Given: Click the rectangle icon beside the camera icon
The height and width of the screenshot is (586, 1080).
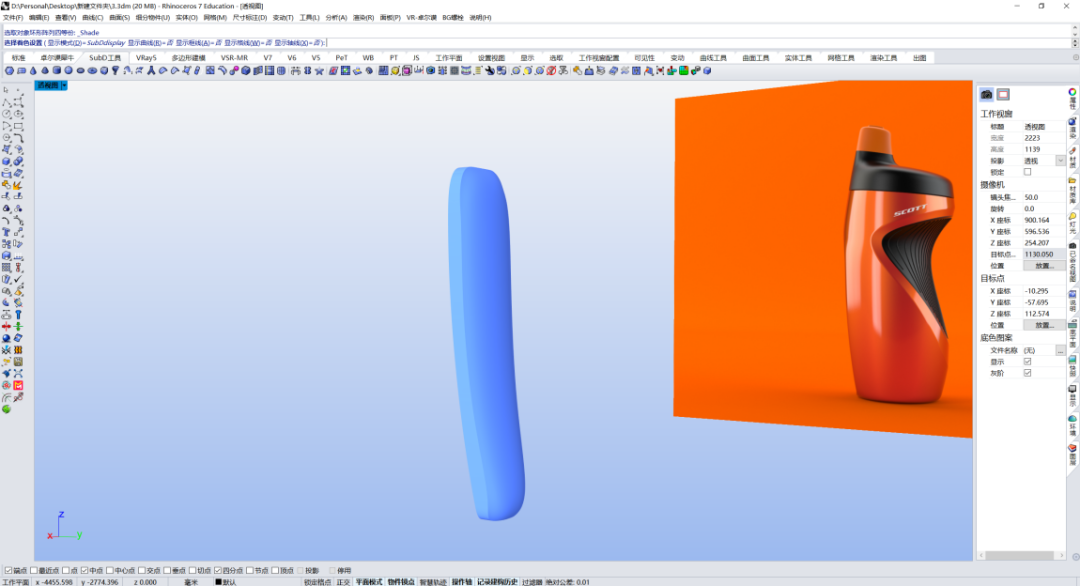Looking at the screenshot, I should click(1003, 94).
